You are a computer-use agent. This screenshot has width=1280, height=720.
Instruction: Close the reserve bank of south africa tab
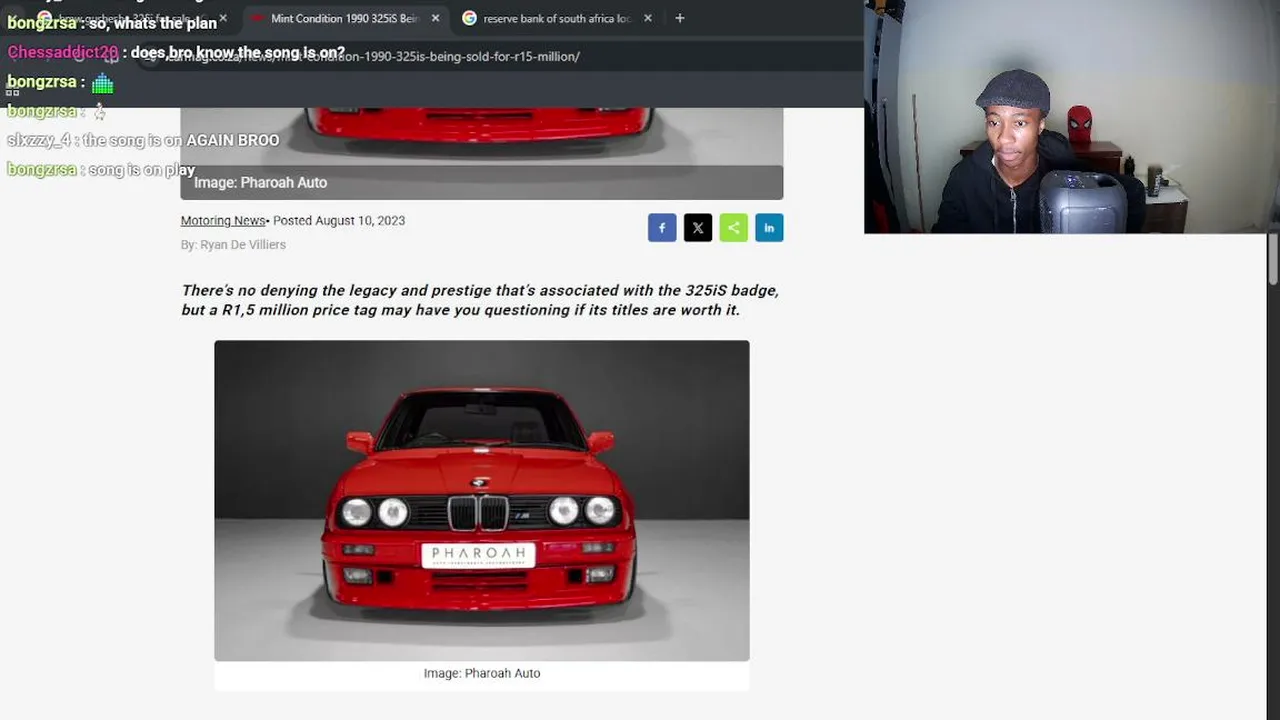click(x=648, y=18)
